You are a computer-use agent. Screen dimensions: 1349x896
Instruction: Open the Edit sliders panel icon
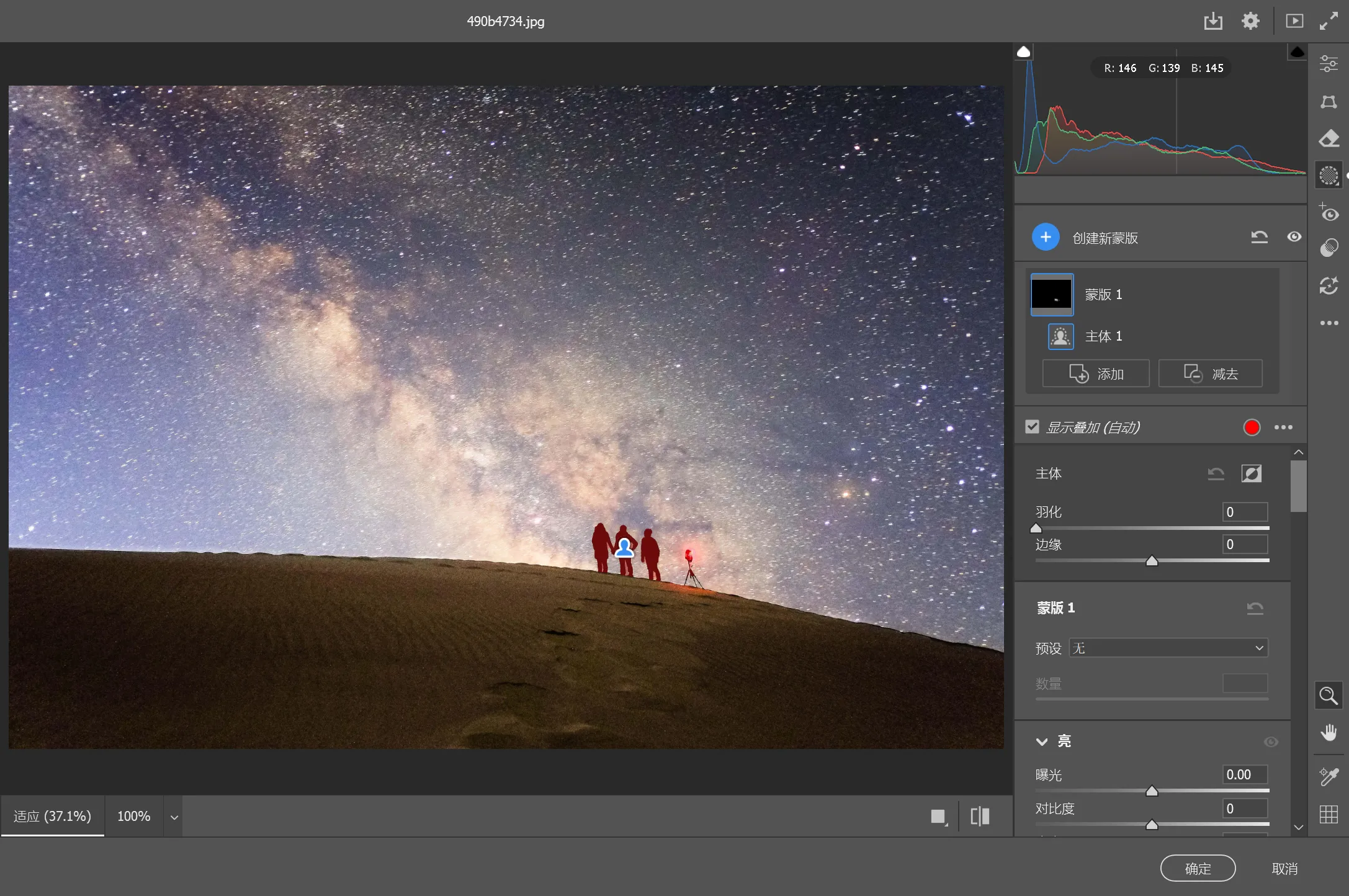tap(1329, 63)
